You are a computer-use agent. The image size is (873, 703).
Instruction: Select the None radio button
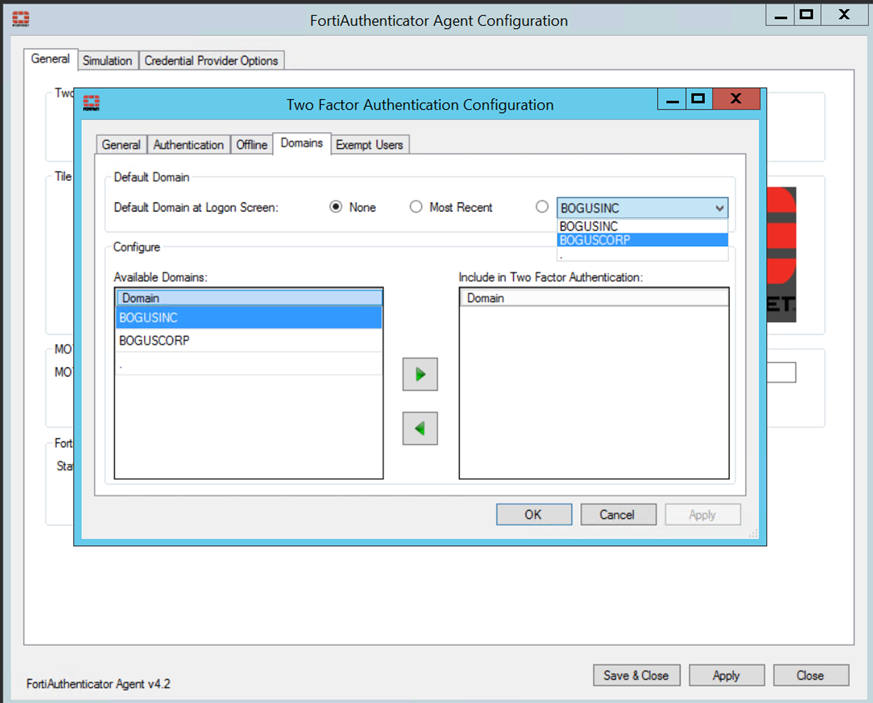click(336, 207)
